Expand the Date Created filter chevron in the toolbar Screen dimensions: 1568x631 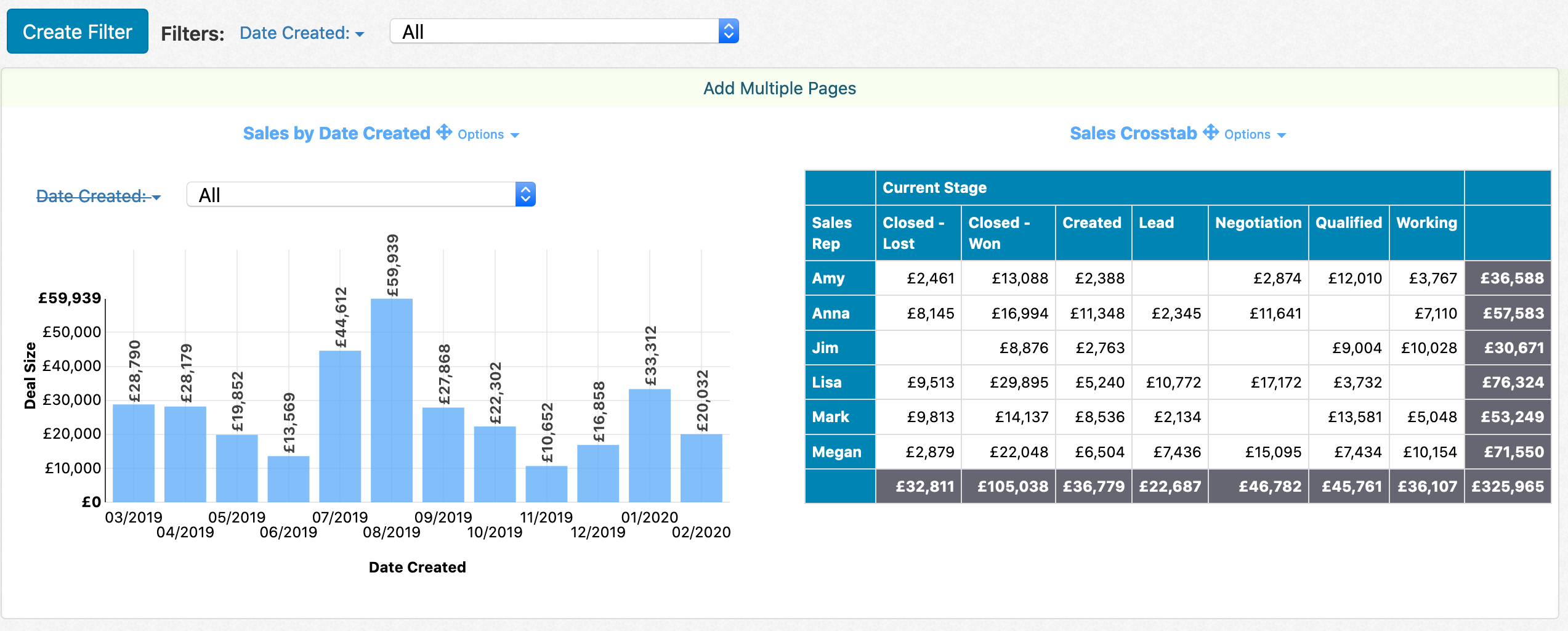click(x=360, y=35)
